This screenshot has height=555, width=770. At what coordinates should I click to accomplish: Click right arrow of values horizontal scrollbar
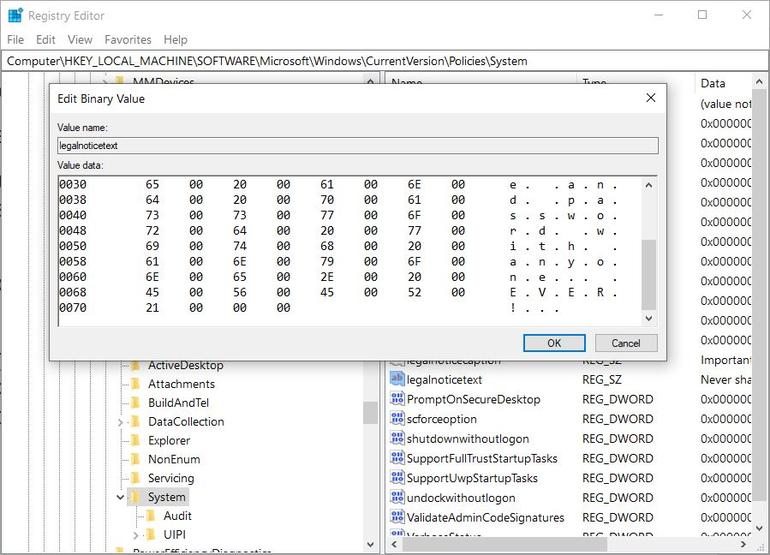(x=743, y=544)
